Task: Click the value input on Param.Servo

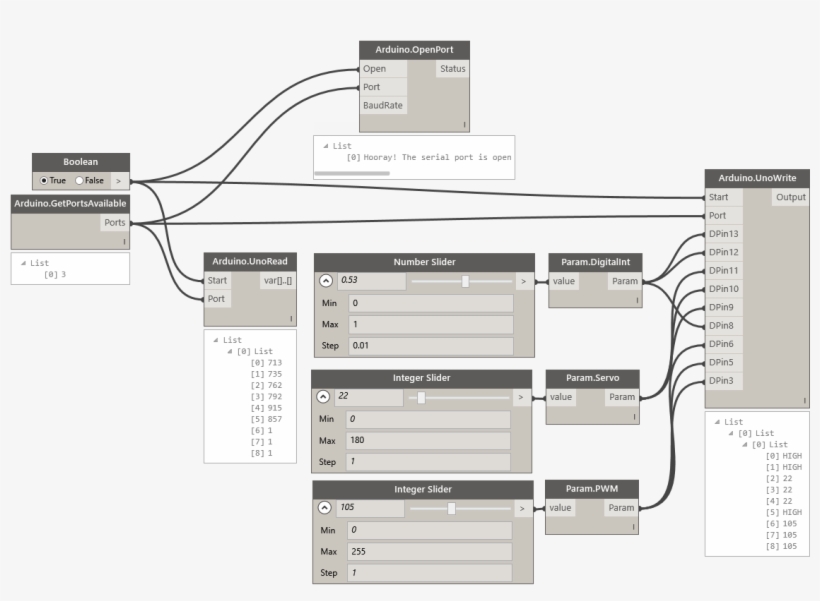Action: 561,397
